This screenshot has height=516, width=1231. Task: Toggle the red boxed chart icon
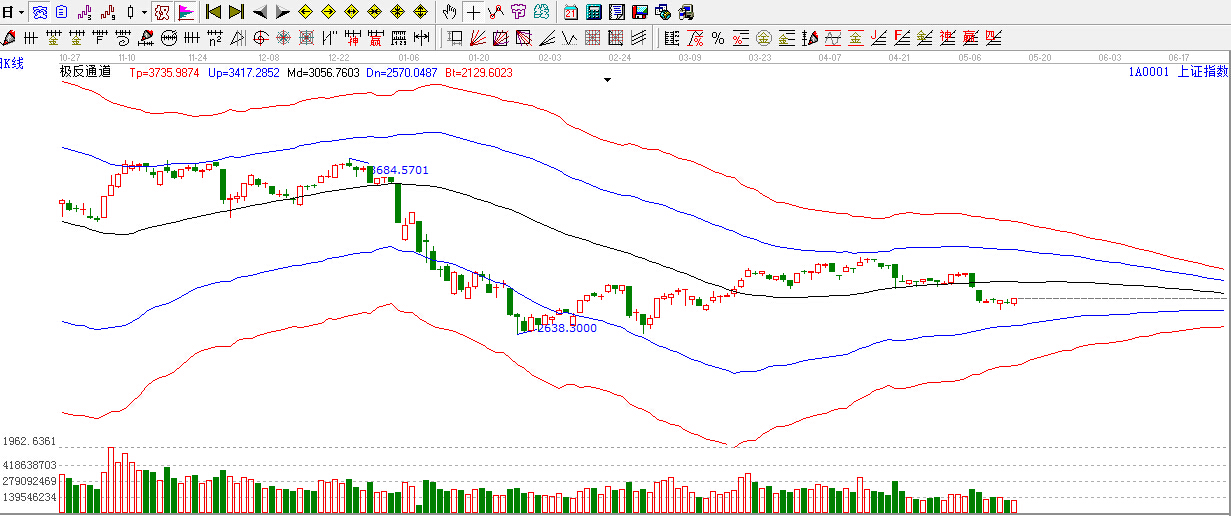pos(163,12)
